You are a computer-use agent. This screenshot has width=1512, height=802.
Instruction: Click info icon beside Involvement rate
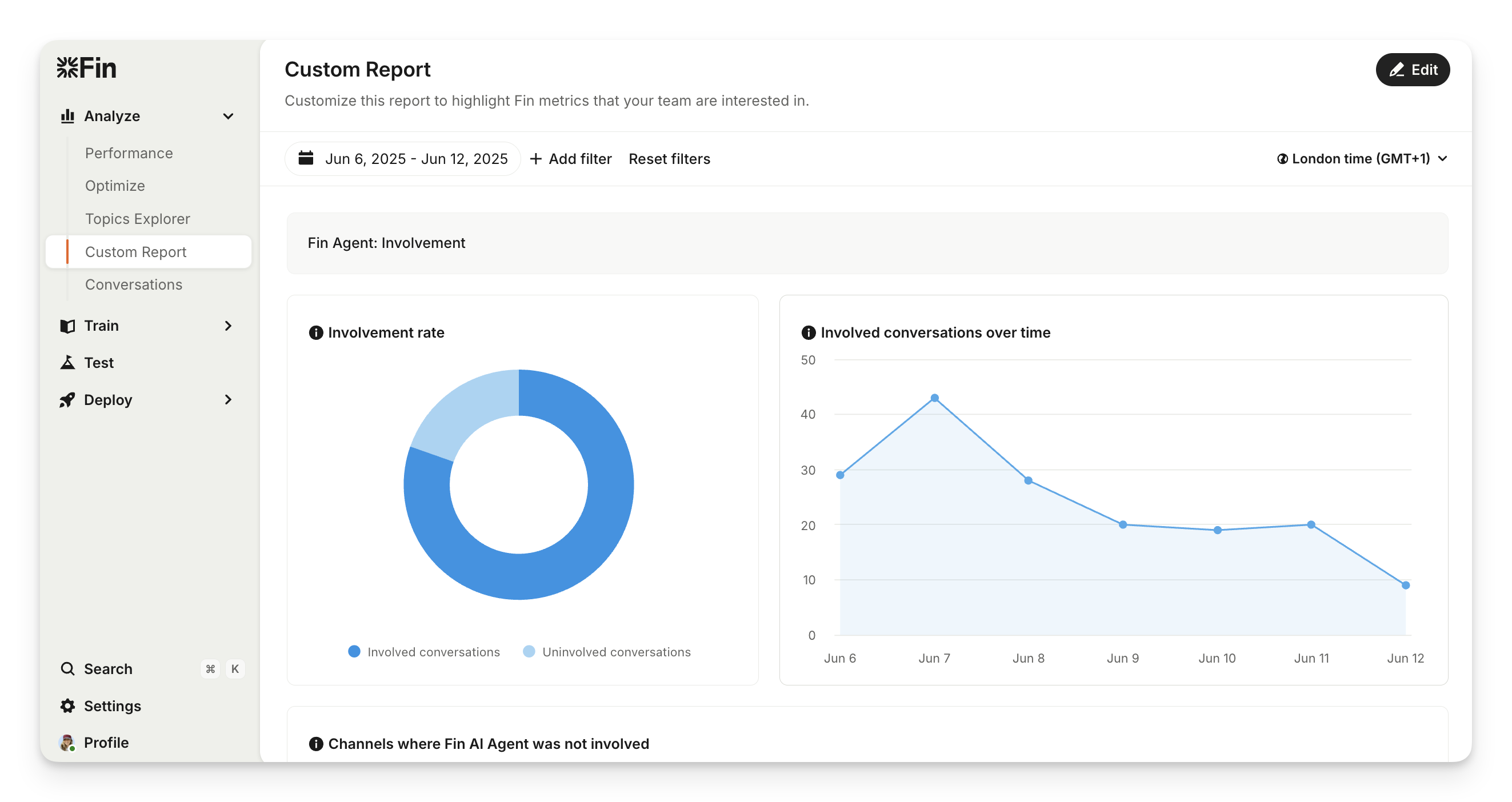pos(316,332)
